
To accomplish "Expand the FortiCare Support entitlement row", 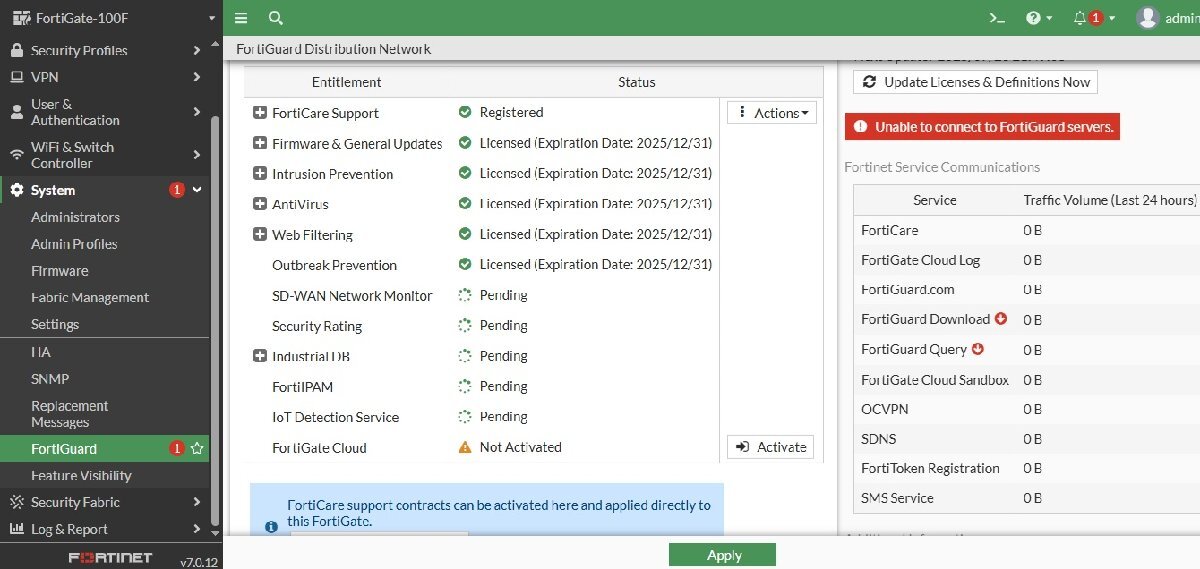I will pyautogui.click(x=260, y=113).
